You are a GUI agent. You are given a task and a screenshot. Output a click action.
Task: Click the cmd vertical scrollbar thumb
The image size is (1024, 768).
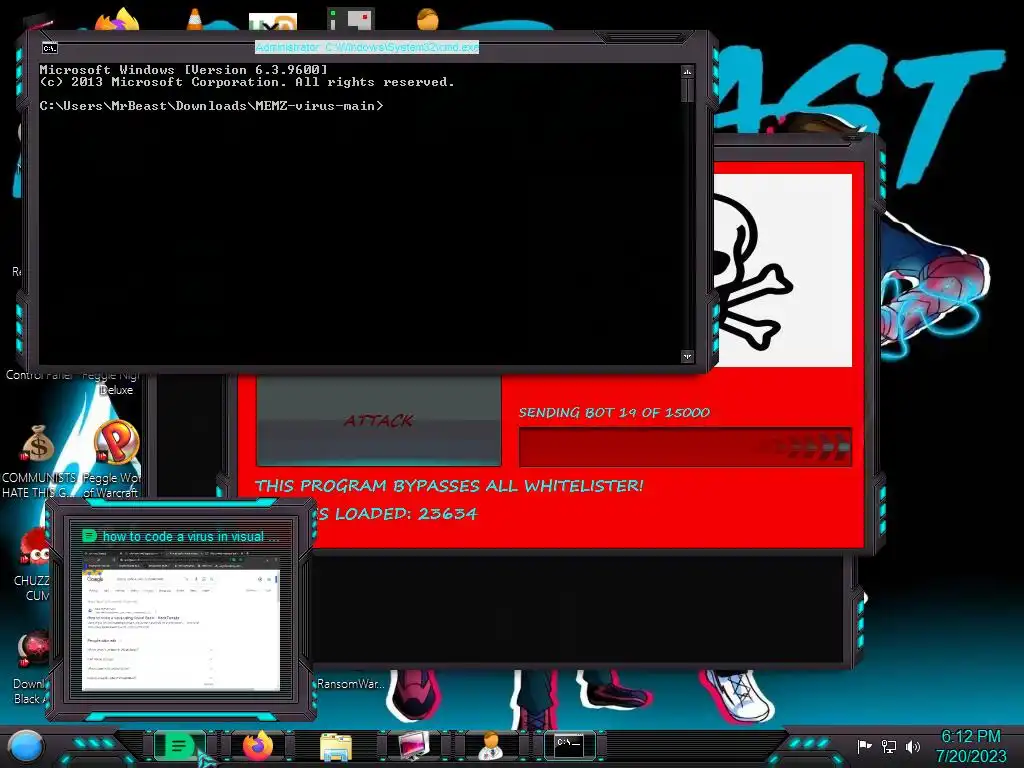point(687,90)
